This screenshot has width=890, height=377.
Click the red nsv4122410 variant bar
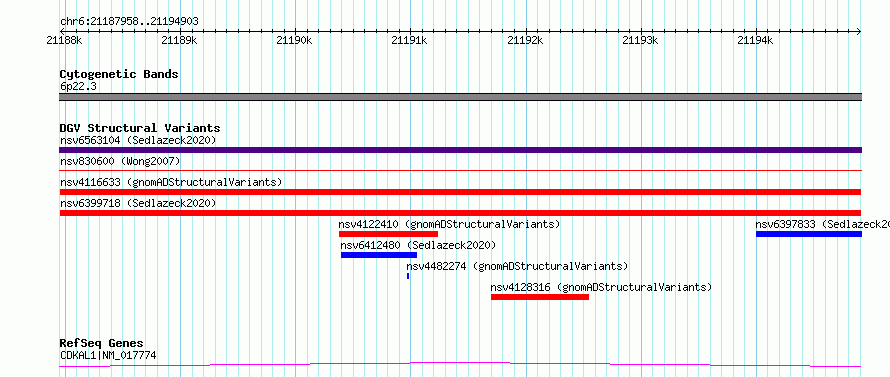coord(388,234)
